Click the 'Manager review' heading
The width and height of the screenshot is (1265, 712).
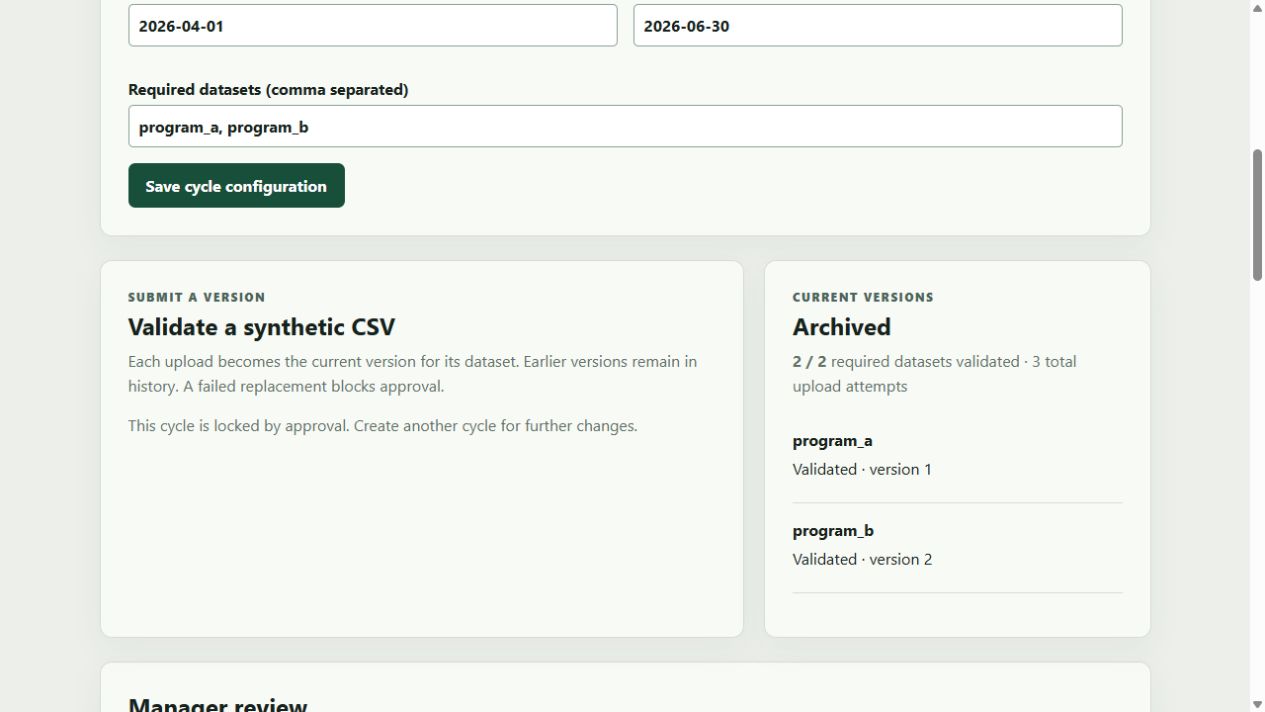pyautogui.click(x=217, y=704)
